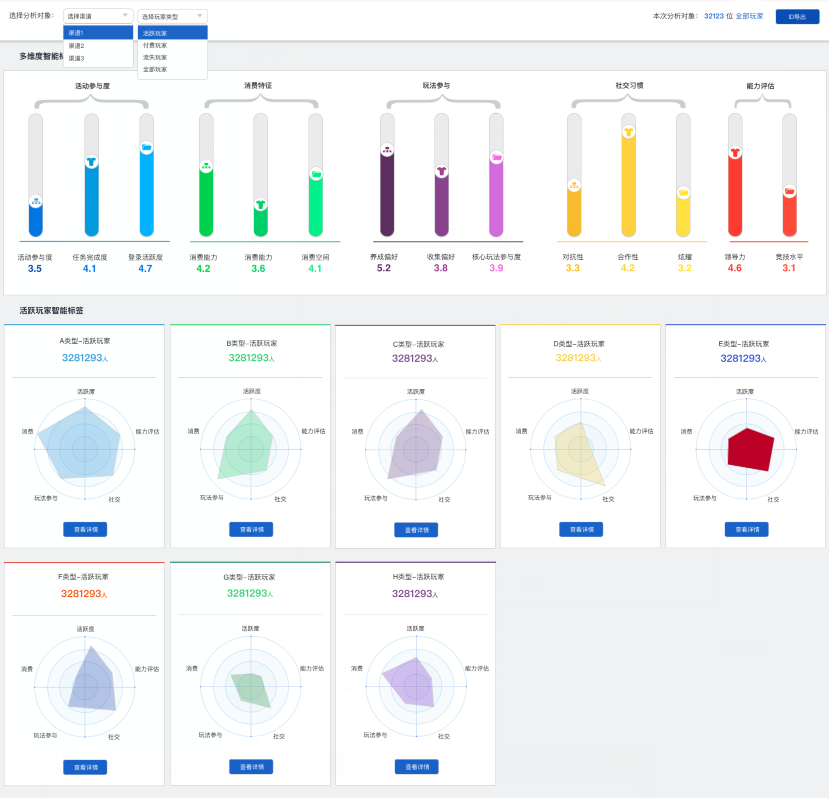Click the shirt icon on 收集偏好 bar
The image size is (829, 798).
click(441, 172)
